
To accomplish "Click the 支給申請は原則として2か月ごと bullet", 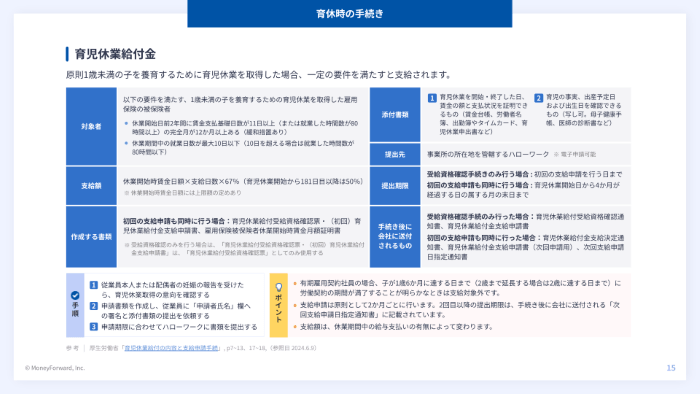I will point(460,310).
